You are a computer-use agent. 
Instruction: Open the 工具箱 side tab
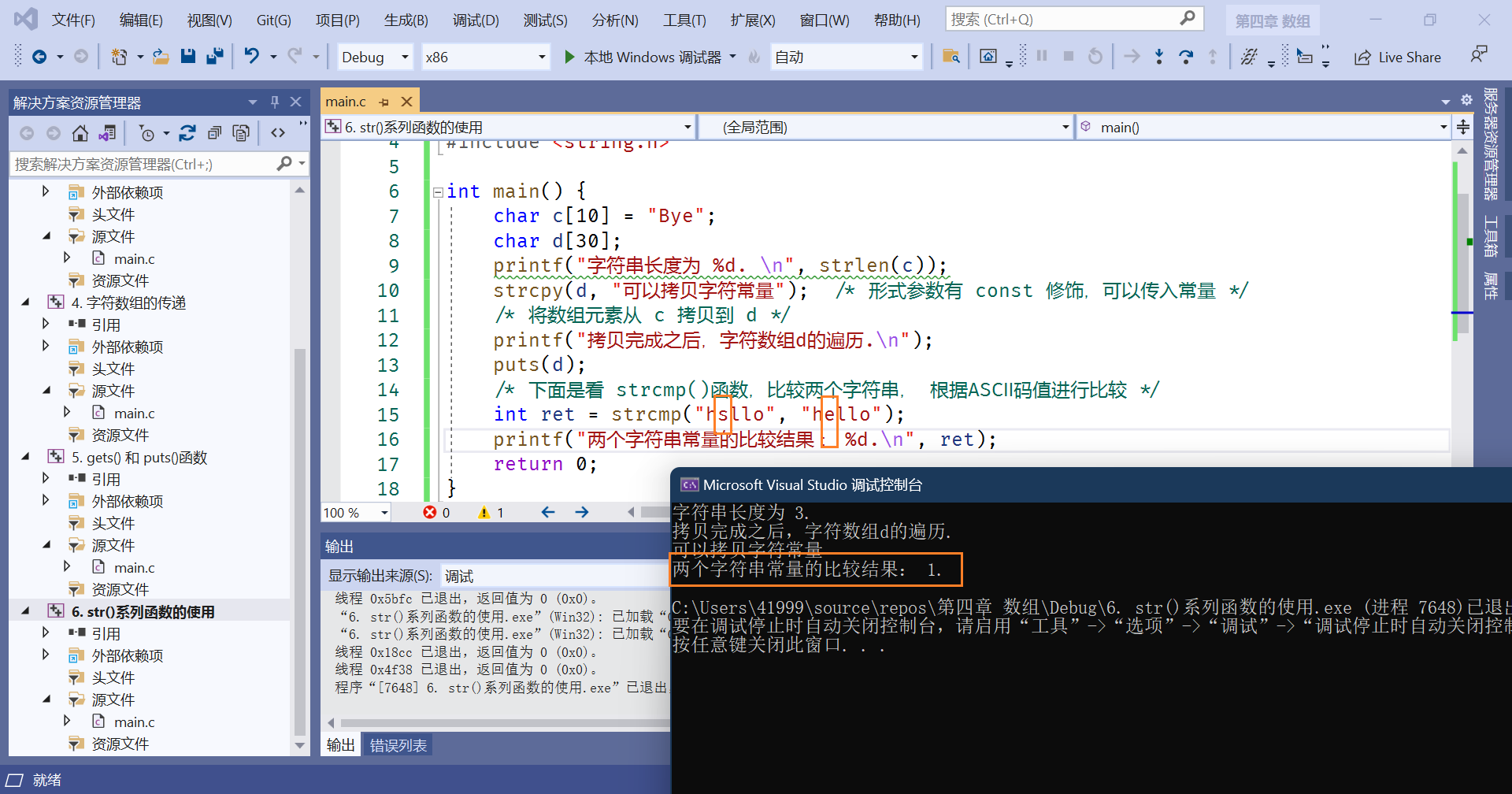click(1491, 236)
